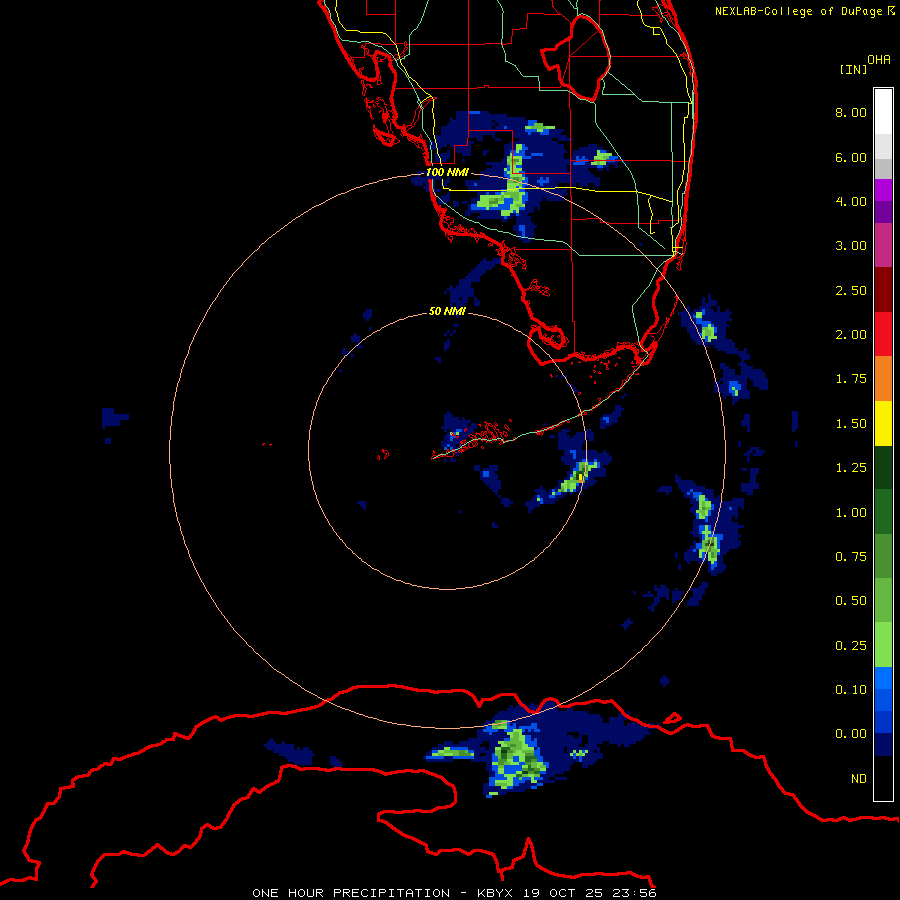Pick the black ND legend swatch
900x900 pixels.
pyautogui.click(x=883, y=778)
